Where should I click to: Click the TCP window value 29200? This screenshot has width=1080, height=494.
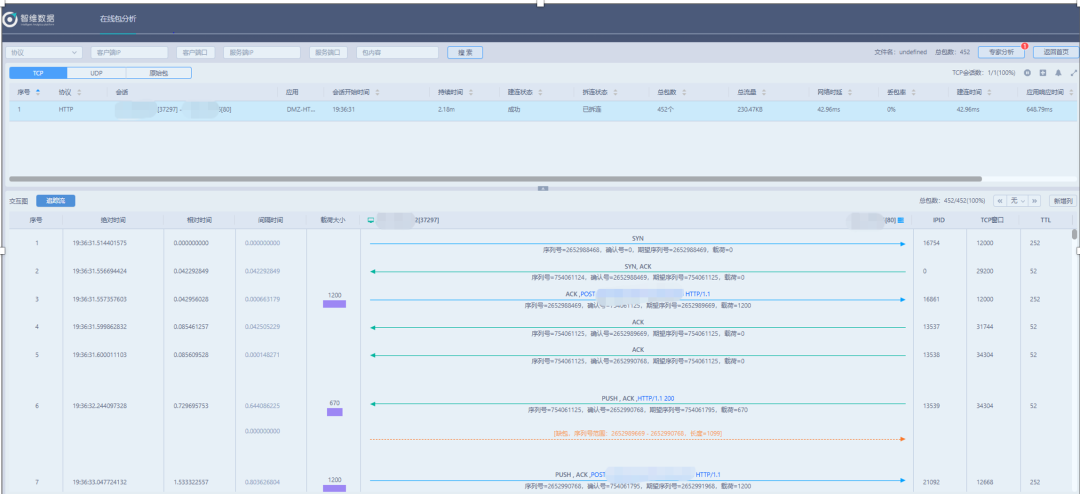point(985,271)
